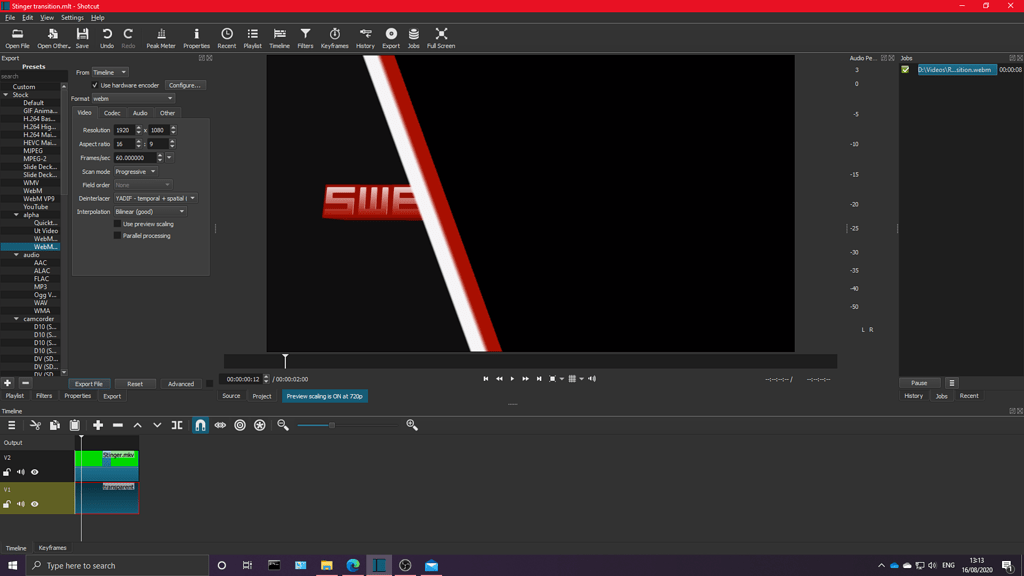Enter Full Screen mode
The width and height of the screenshot is (1024, 576).
coord(441,38)
